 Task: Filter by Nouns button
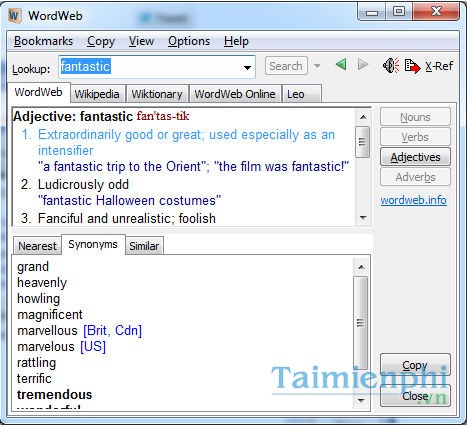[415, 117]
